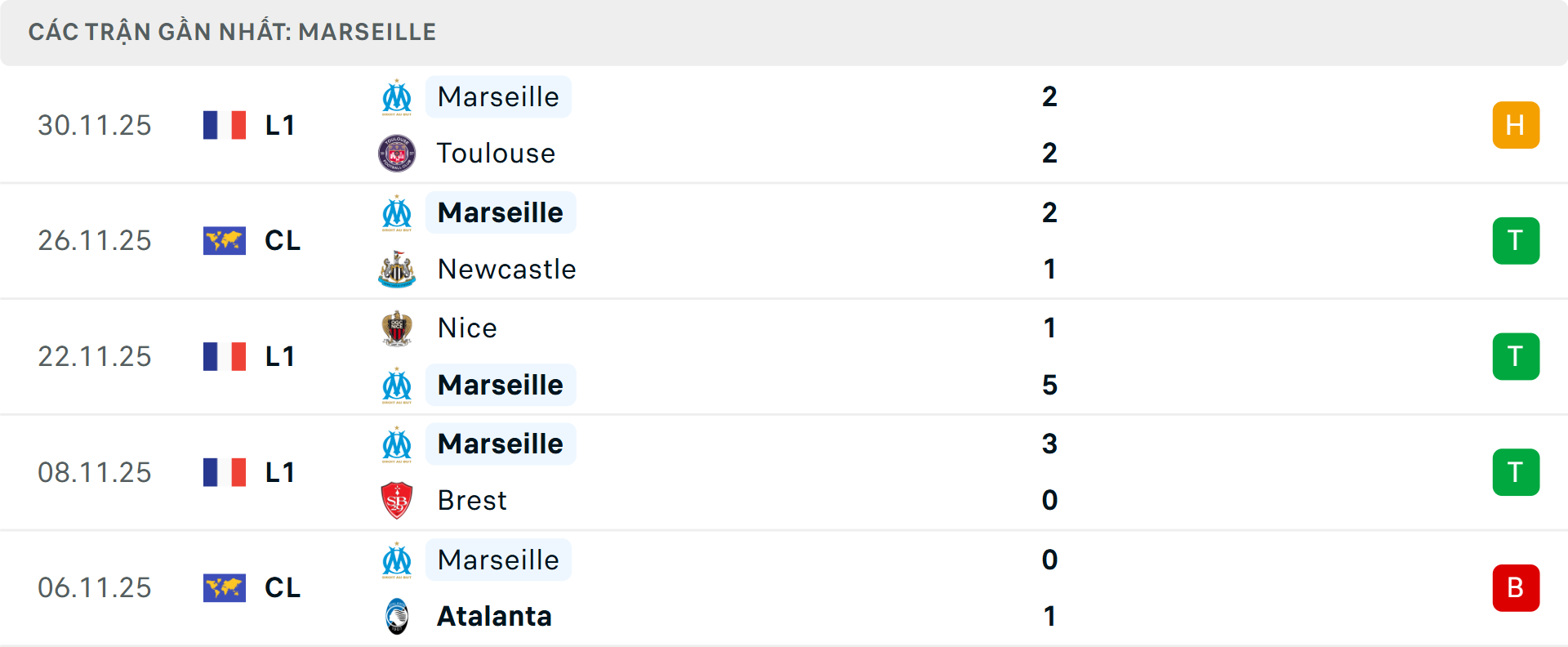
Task: Click the yellow H result badge
Action: point(1516,124)
